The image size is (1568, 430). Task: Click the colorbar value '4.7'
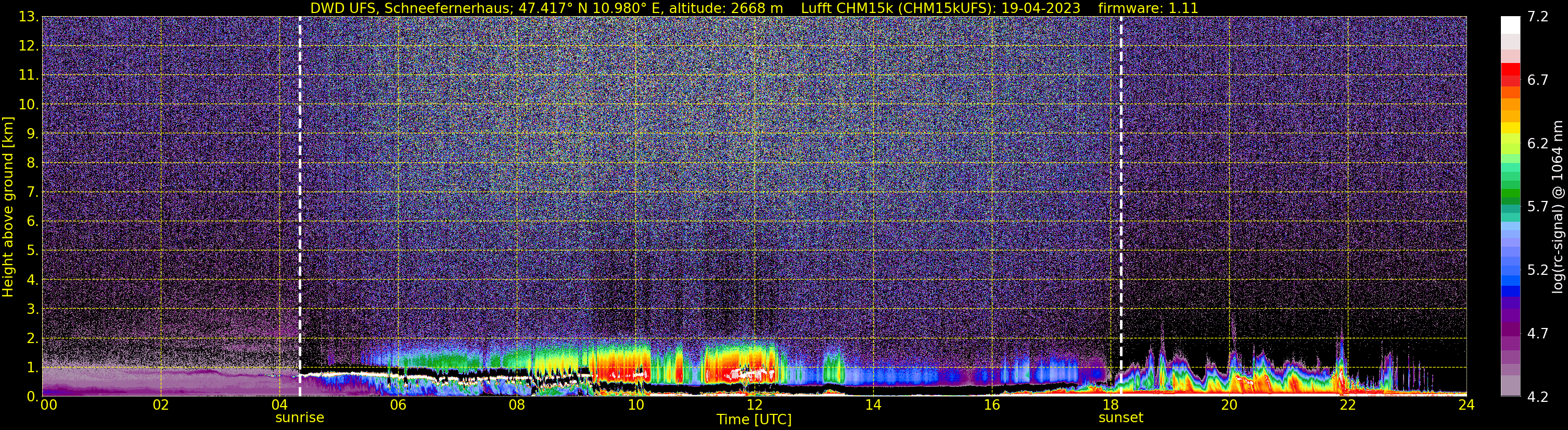point(1538,333)
